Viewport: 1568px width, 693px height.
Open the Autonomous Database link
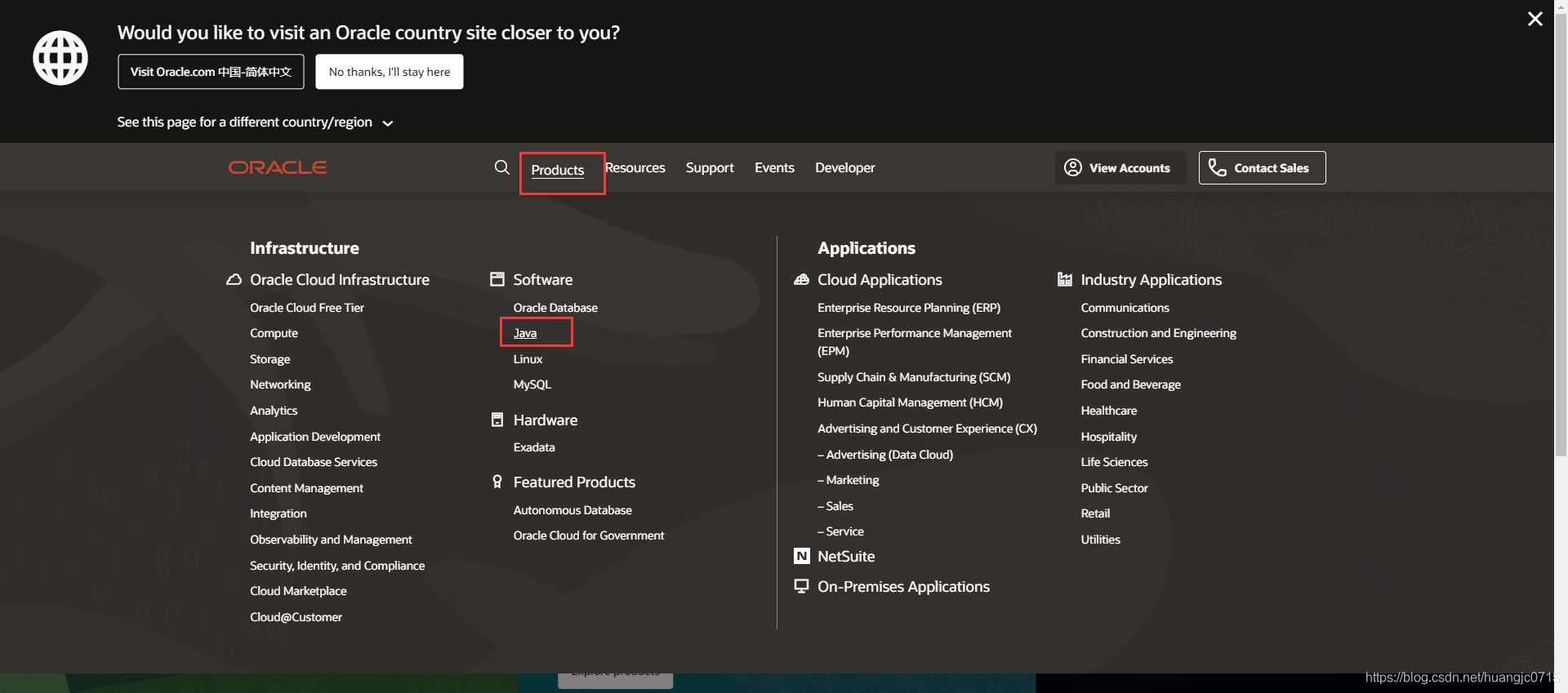(572, 510)
